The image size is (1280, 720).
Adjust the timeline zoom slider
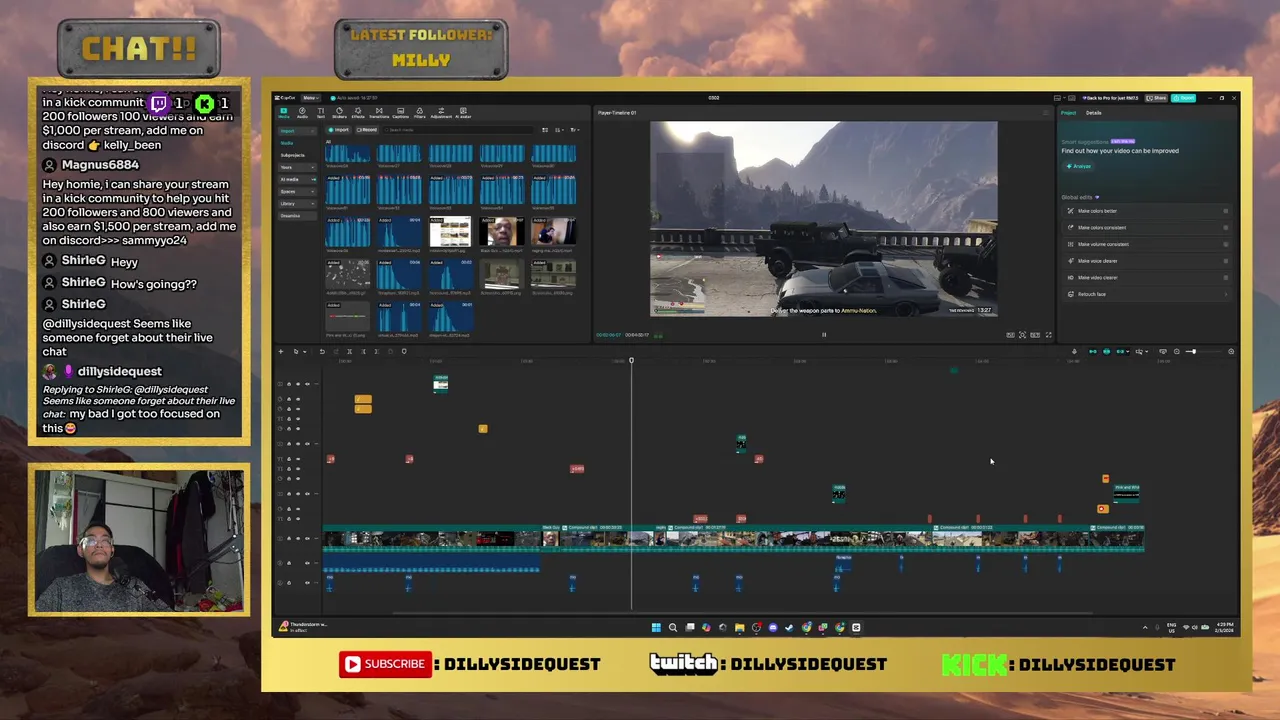click(1192, 351)
